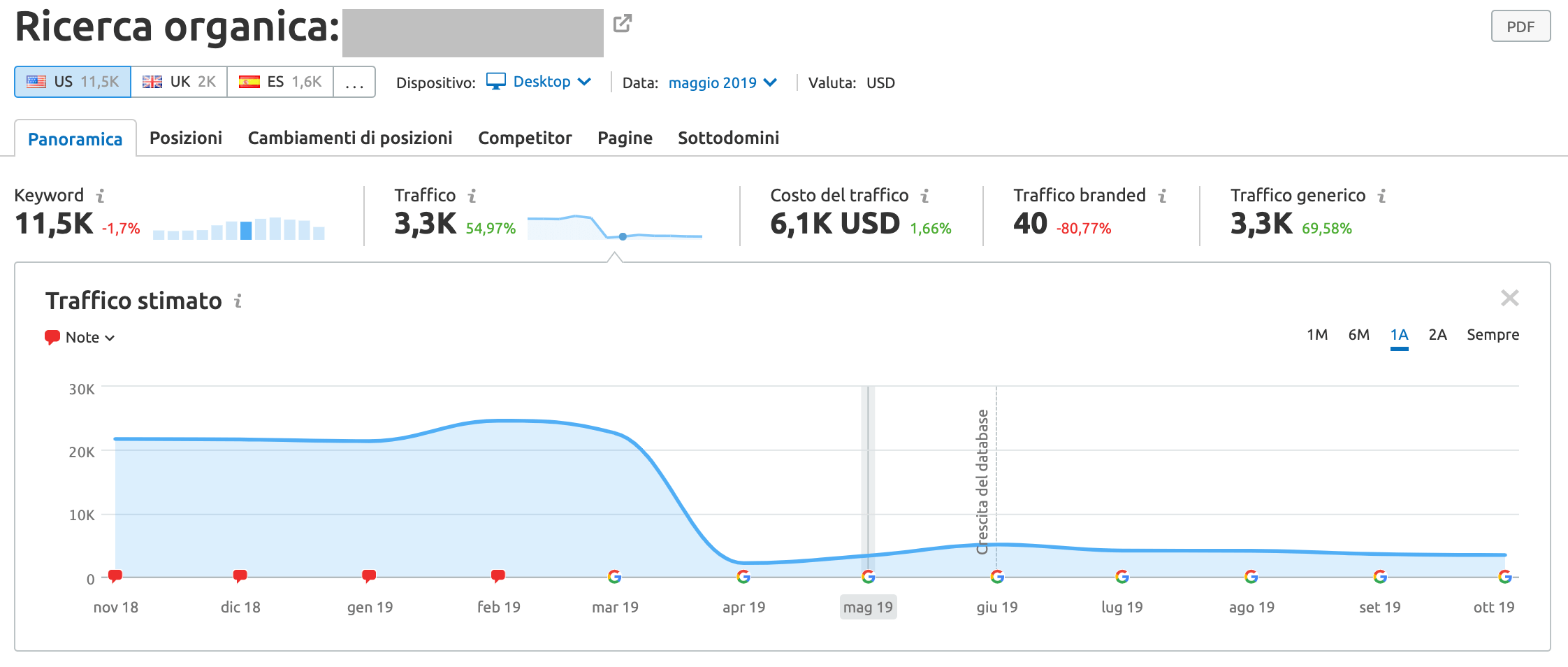The image size is (1568, 667).
Task: Click the Crescita del database marker line
Action: (x=996, y=481)
